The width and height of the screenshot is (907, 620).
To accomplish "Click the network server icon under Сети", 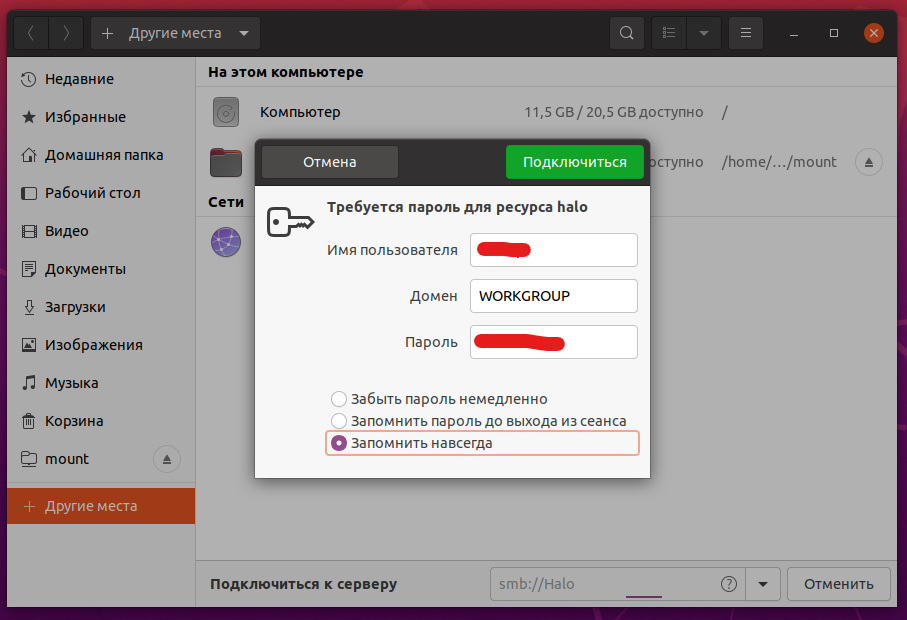I will click(226, 242).
